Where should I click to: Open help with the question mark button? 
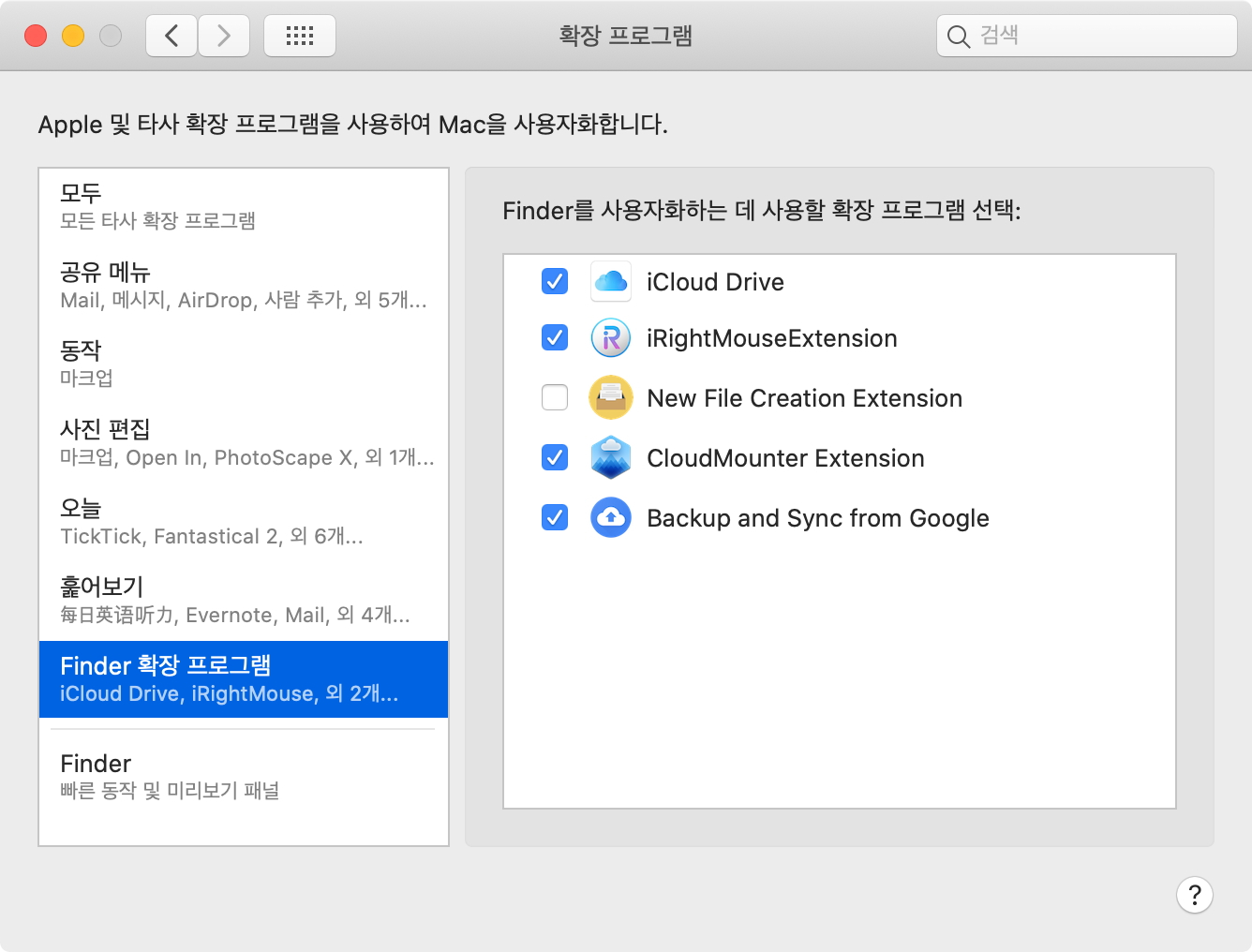1195,895
